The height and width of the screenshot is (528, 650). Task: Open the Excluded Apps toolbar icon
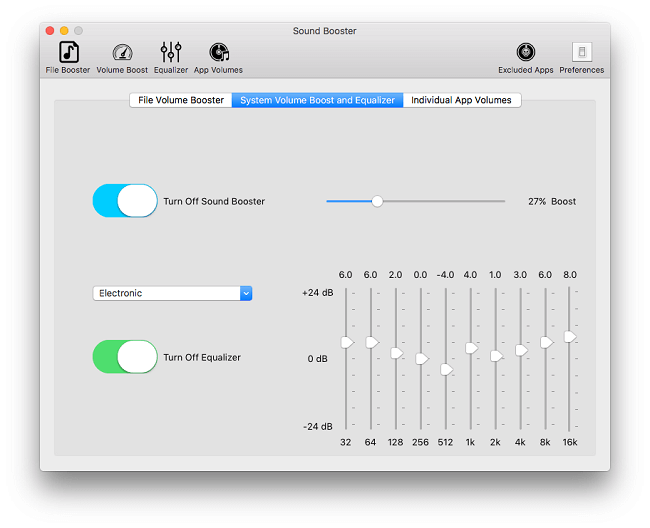526,52
